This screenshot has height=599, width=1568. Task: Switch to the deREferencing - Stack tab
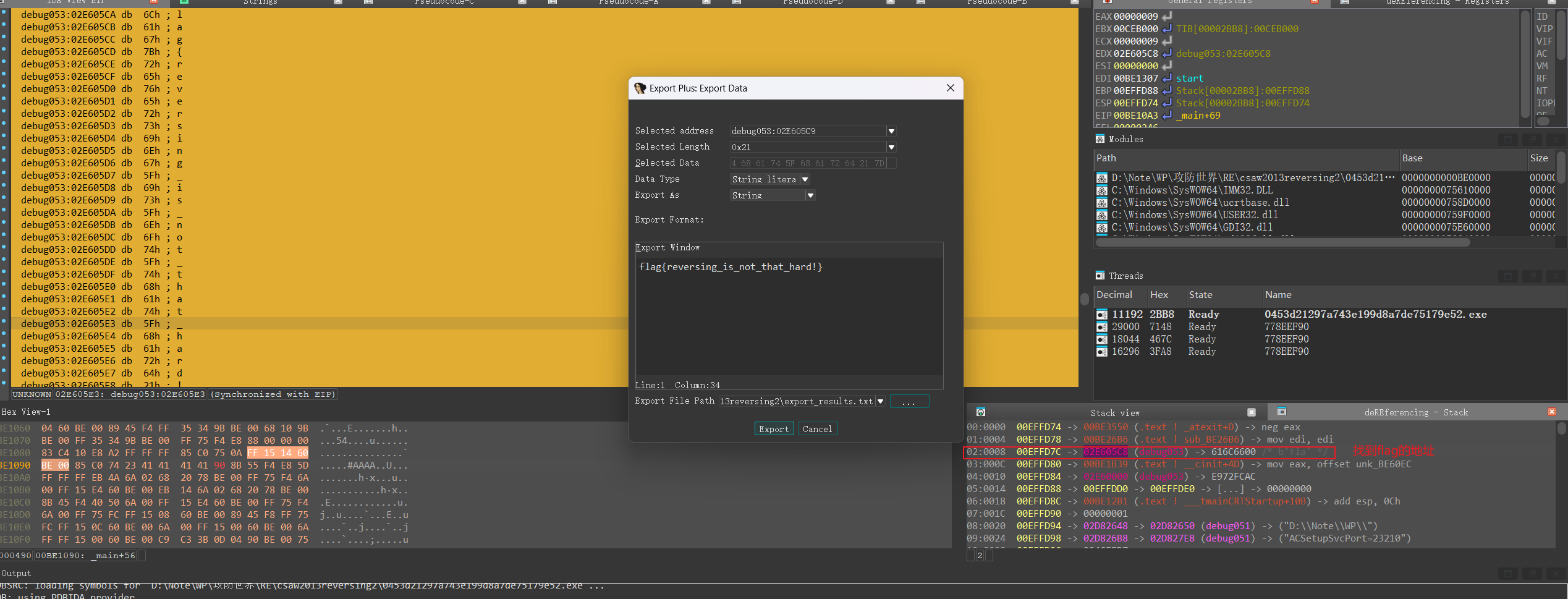(x=1416, y=412)
